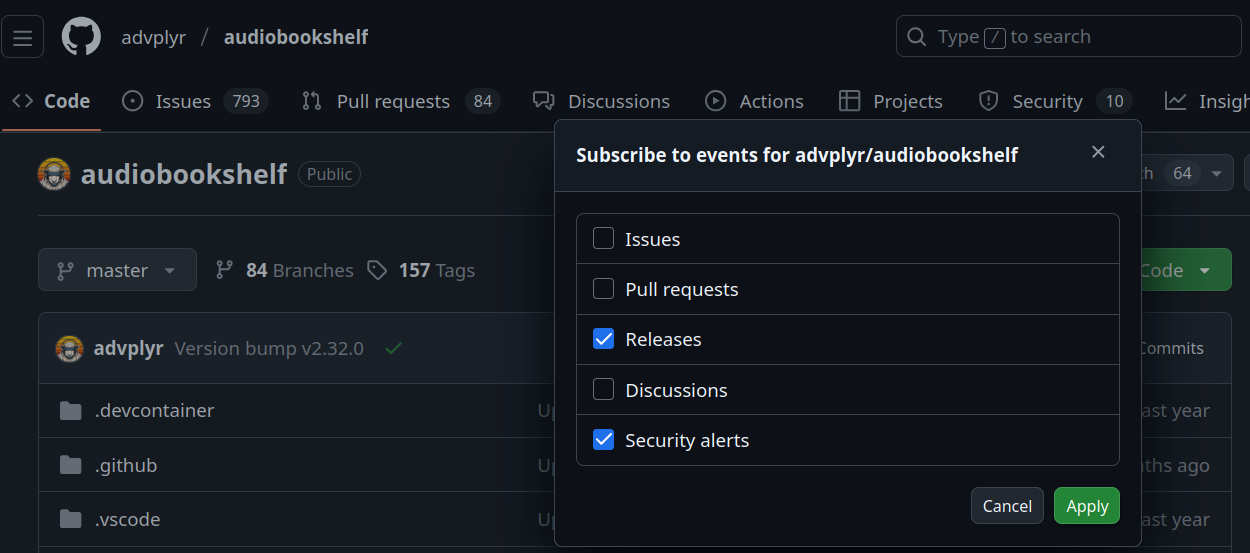This screenshot has width=1250, height=553.
Task: Click the GitHub Octocat logo
Action: pyautogui.click(x=81, y=37)
